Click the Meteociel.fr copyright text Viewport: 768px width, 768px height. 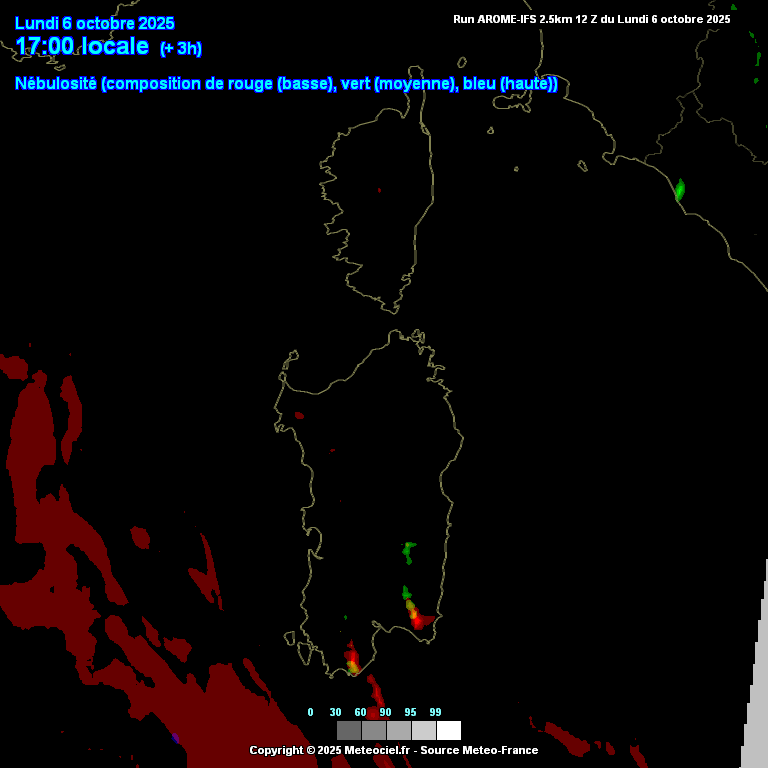(x=393, y=750)
